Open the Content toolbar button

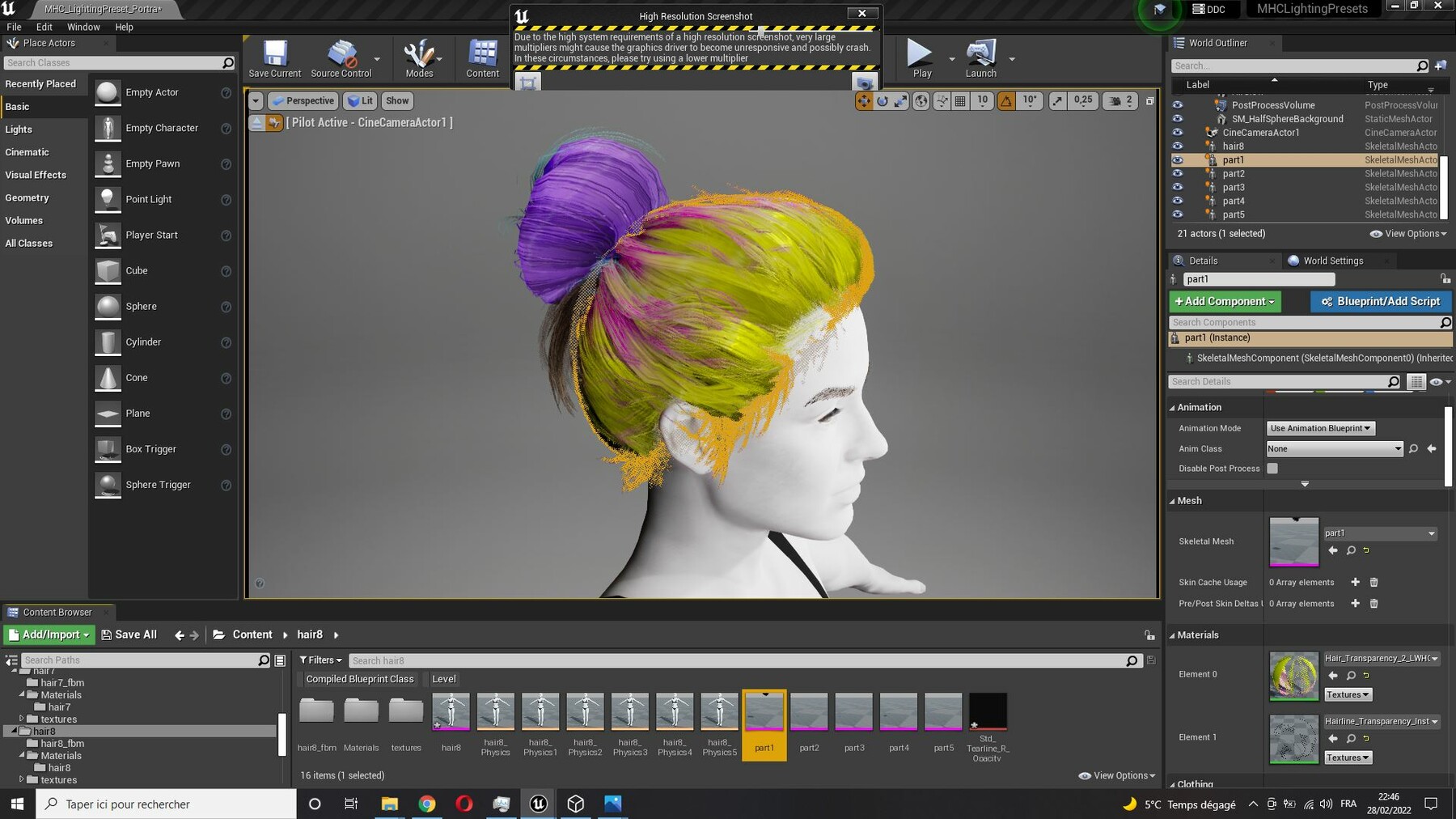point(483,59)
